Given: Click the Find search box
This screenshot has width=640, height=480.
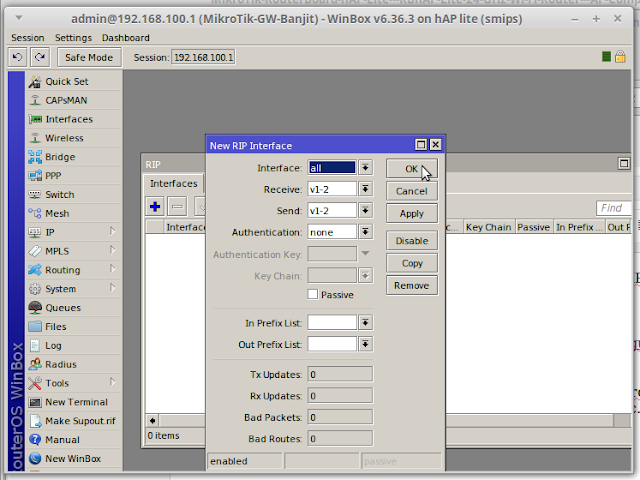Looking at the screenshot, I should 613,208.
